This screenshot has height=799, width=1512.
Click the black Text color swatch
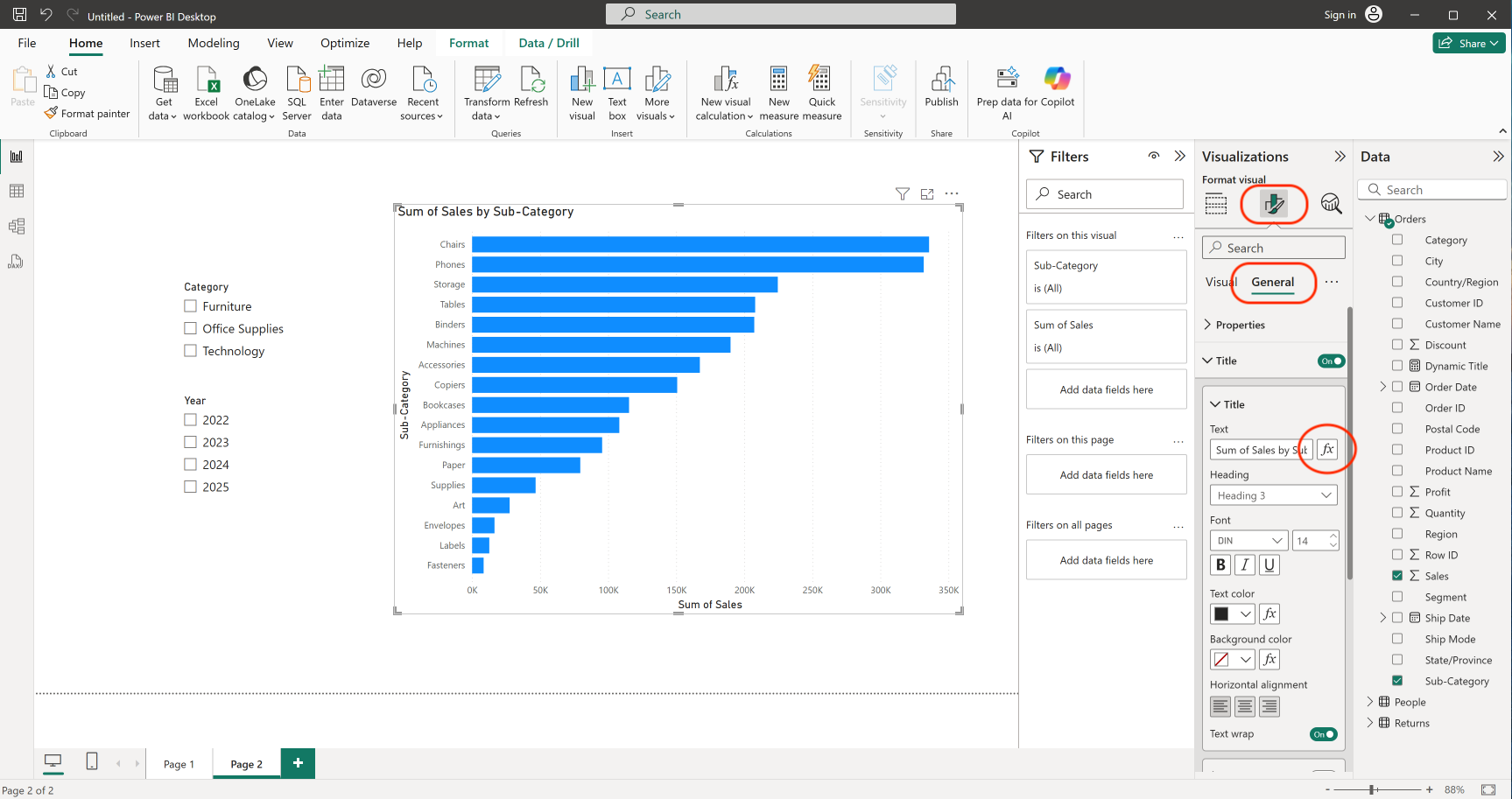1222,614
